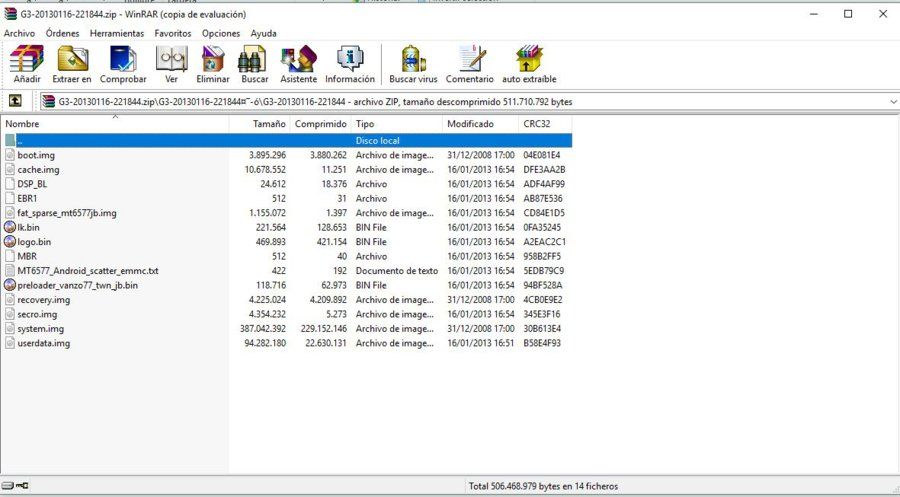Sort by Tipo column header
This screenshot has height=497, width=900.
point(397,124)
